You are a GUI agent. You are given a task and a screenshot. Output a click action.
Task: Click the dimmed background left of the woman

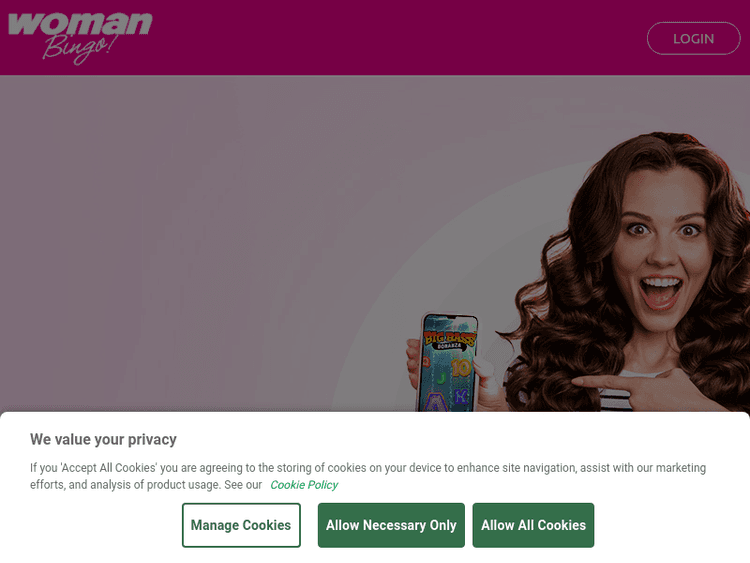(191, 239)
